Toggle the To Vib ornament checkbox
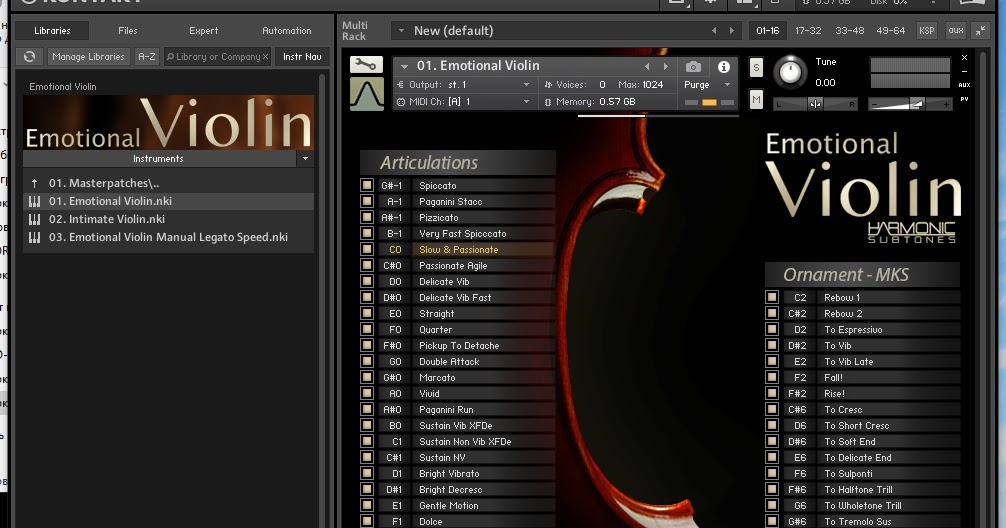The image size is (1006, 528). [x=772, y=345]
